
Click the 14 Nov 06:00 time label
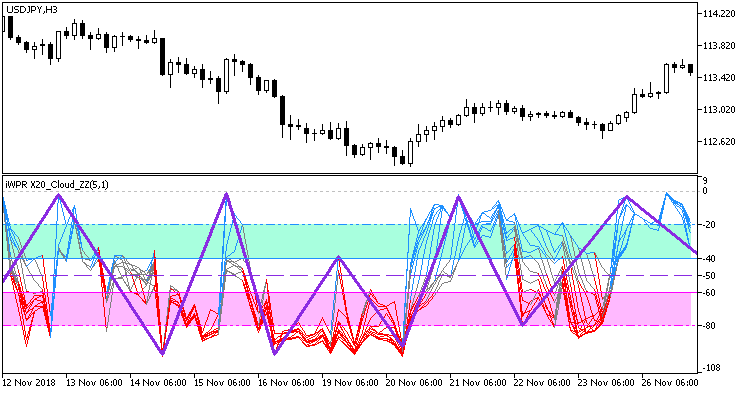[x=158, y=383]
